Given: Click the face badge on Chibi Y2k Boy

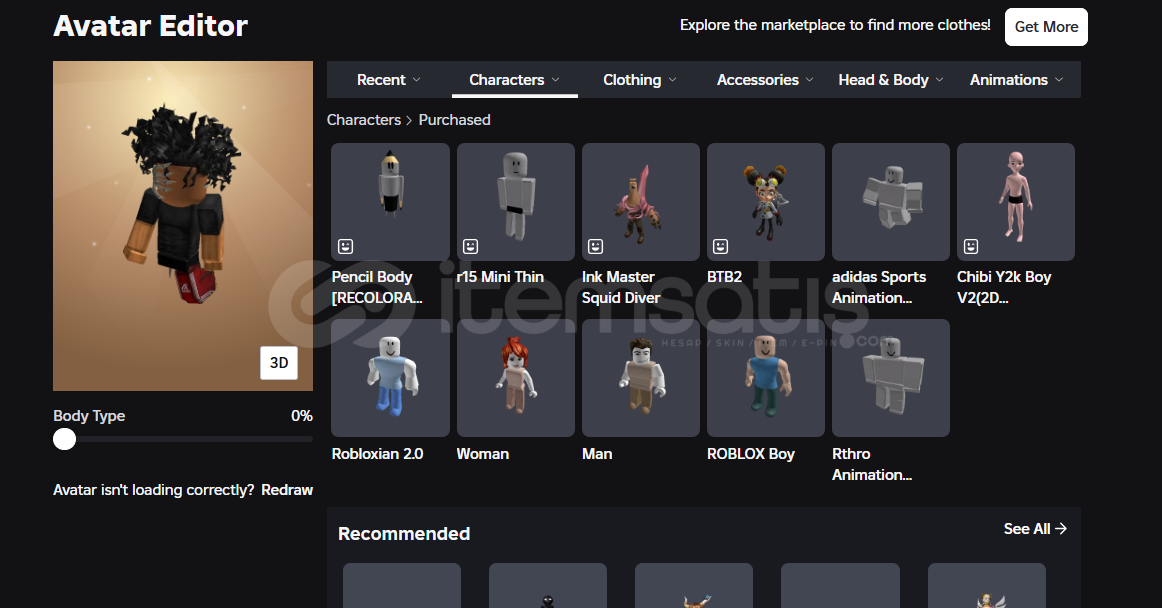Looking at the screenshot, I should click(x=971, y=246).
